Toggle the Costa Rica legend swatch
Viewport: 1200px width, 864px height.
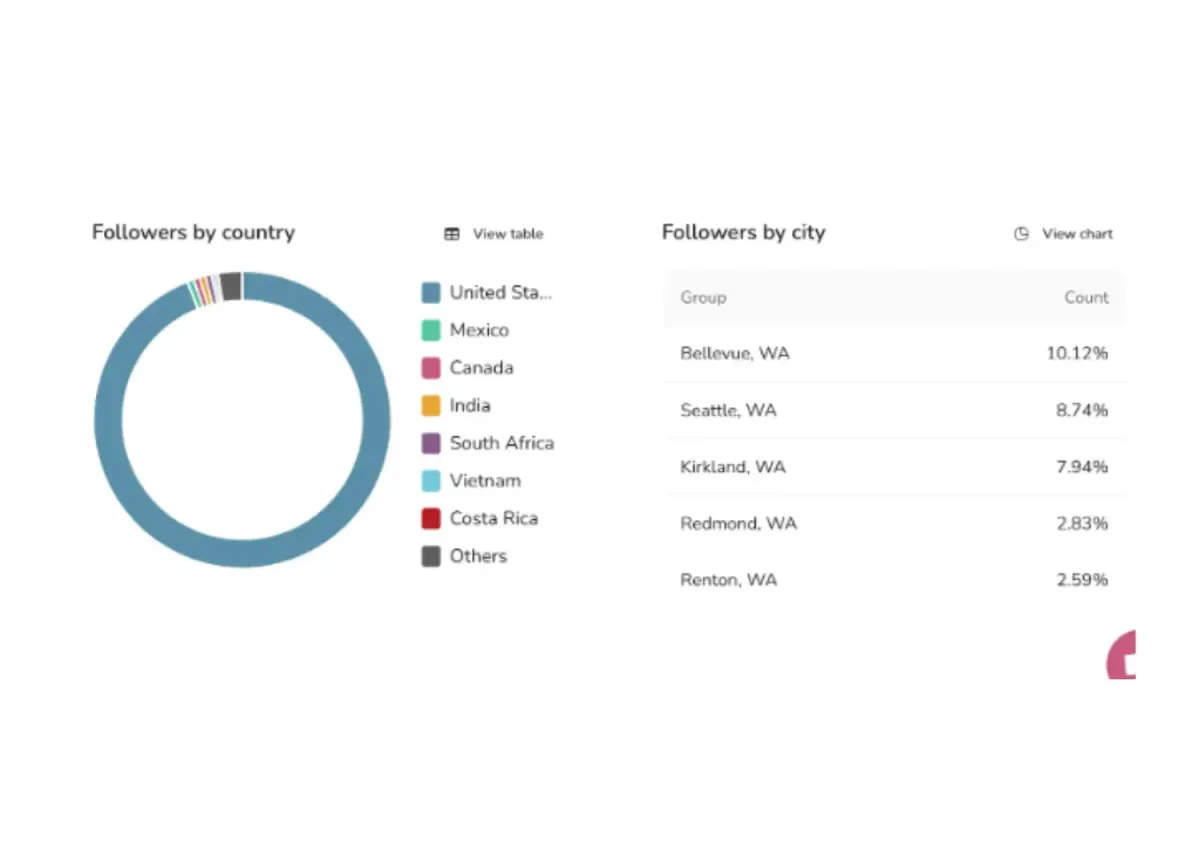coord(431,519)
